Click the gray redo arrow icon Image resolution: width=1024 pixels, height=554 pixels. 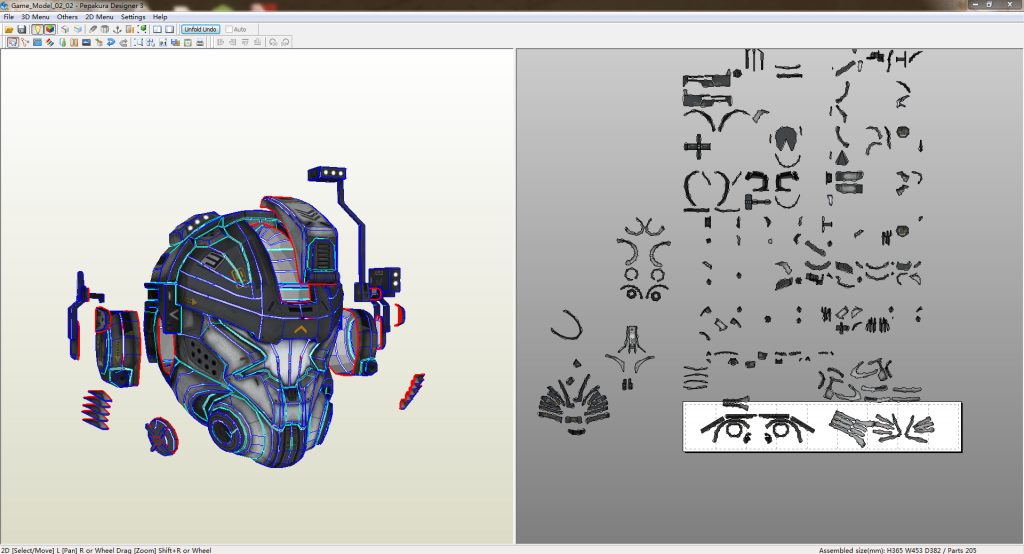[123, 42]
